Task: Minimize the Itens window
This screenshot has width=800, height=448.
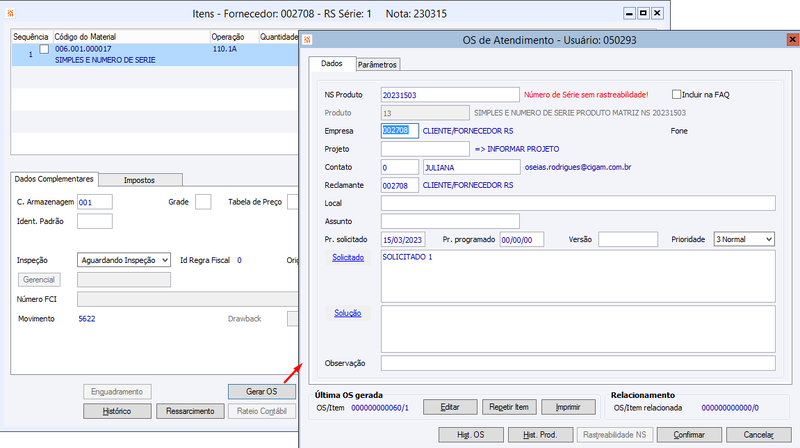Action: click(x=629, y=13)
